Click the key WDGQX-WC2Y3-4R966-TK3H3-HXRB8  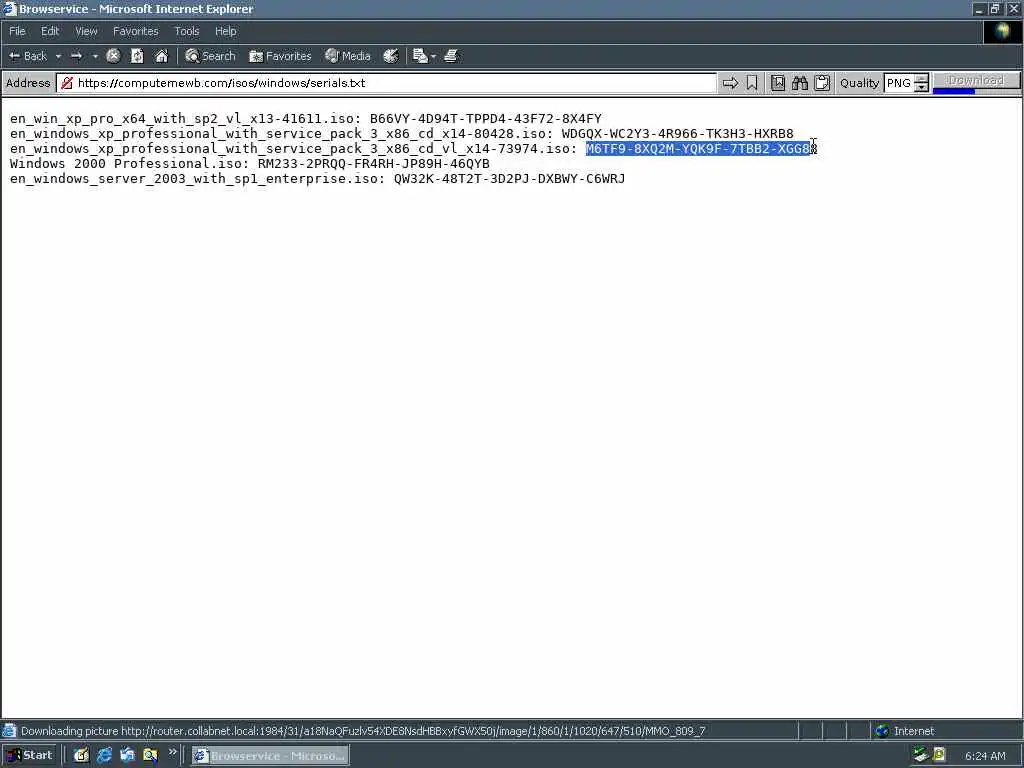pyautogui.click(x=677, y=134)
